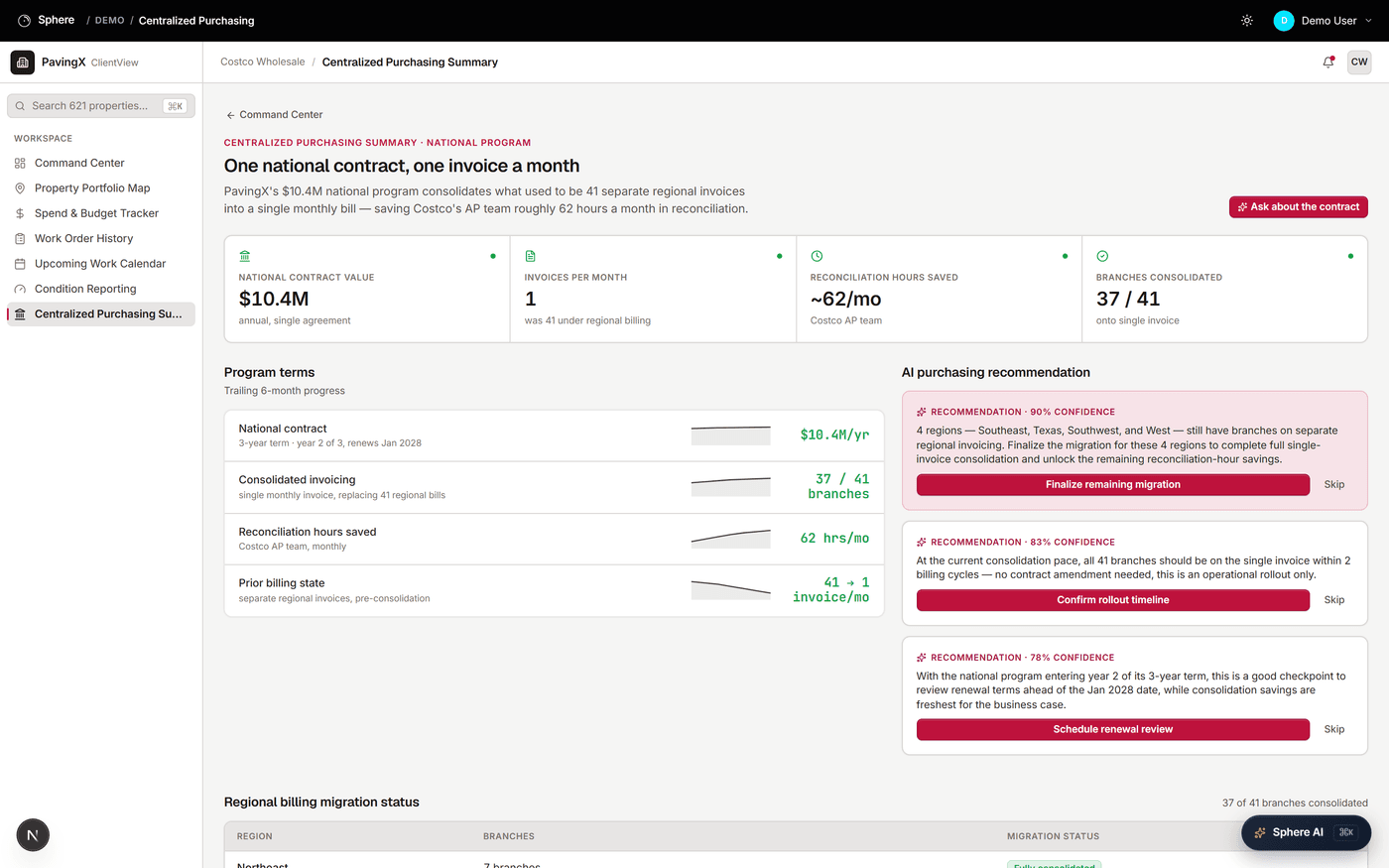
Task: Click the Property Portfolio Map pin icon
Action: click(20, 187)
